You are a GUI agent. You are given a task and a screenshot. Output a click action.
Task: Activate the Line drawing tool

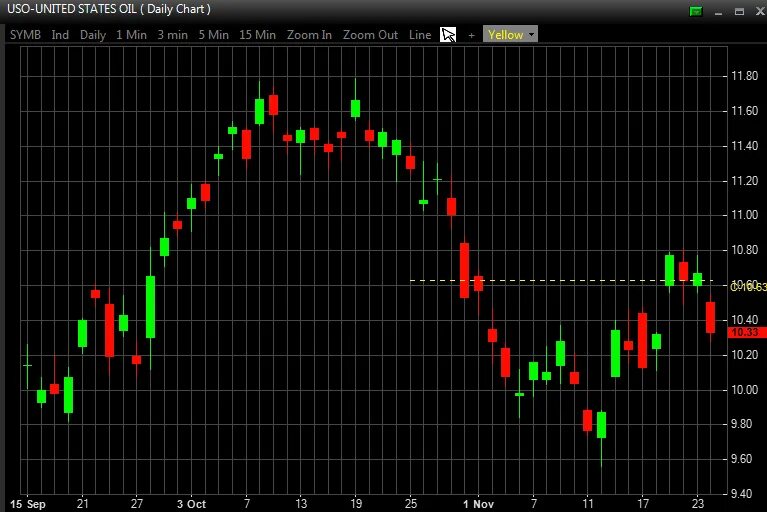420,35
